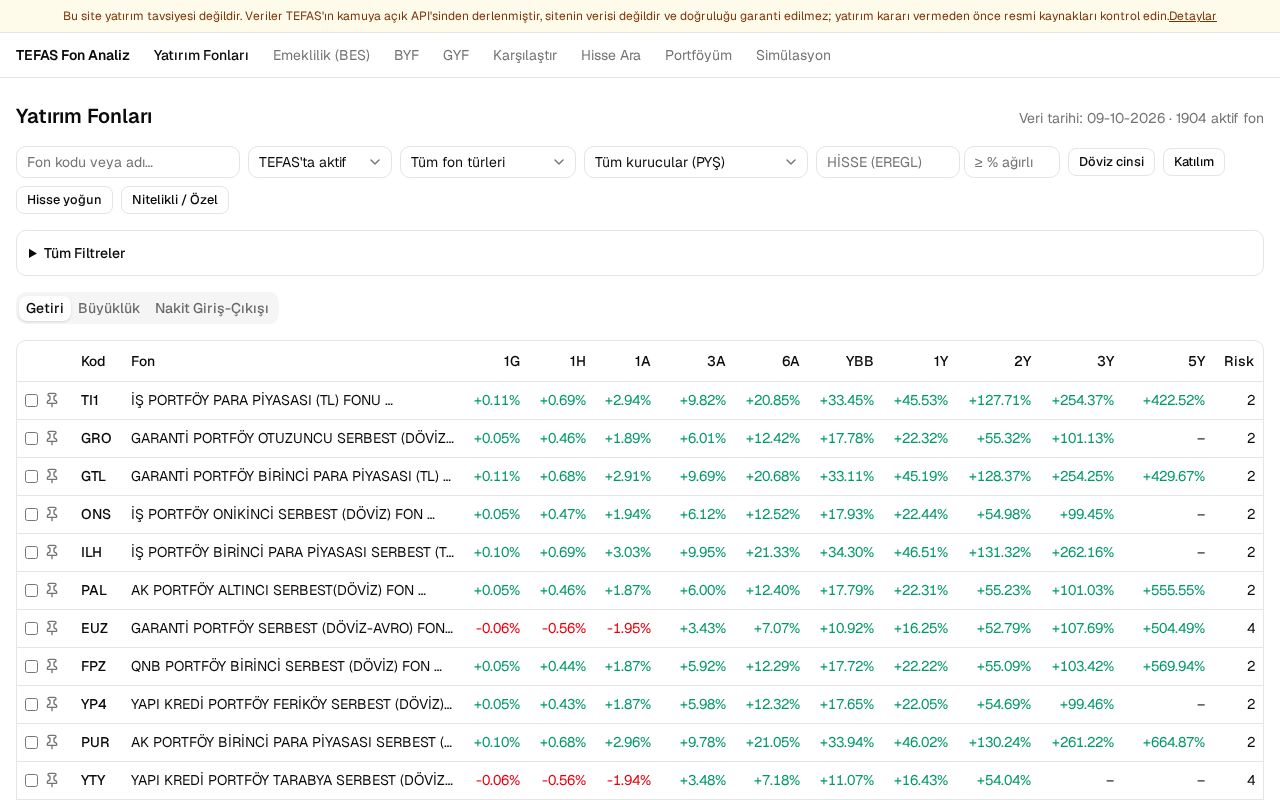Click the minimum weight percent input
Image resolution: width=1280 pixels, height=800 pixels.
[x=1012, y=162]
